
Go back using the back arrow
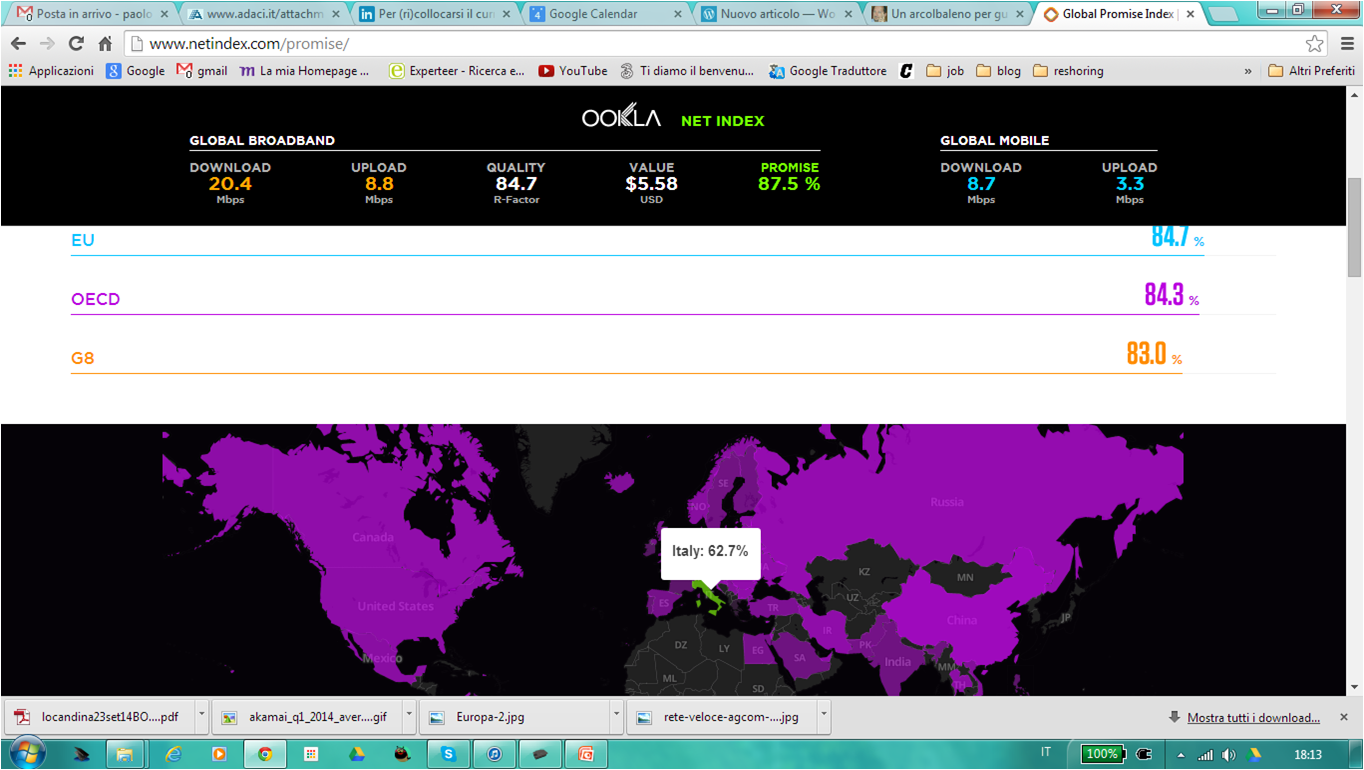[18, 44]
